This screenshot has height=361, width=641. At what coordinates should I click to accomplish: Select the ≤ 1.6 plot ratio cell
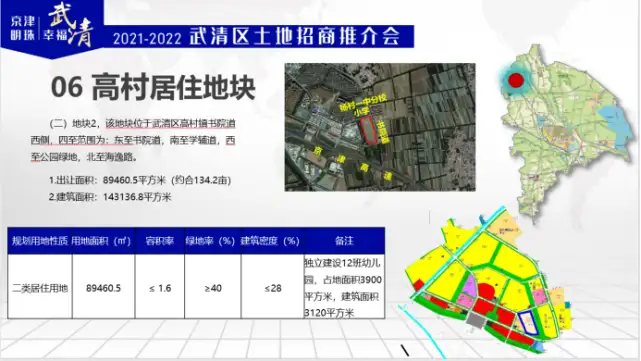pyautogui.click(x=160, y=288)
